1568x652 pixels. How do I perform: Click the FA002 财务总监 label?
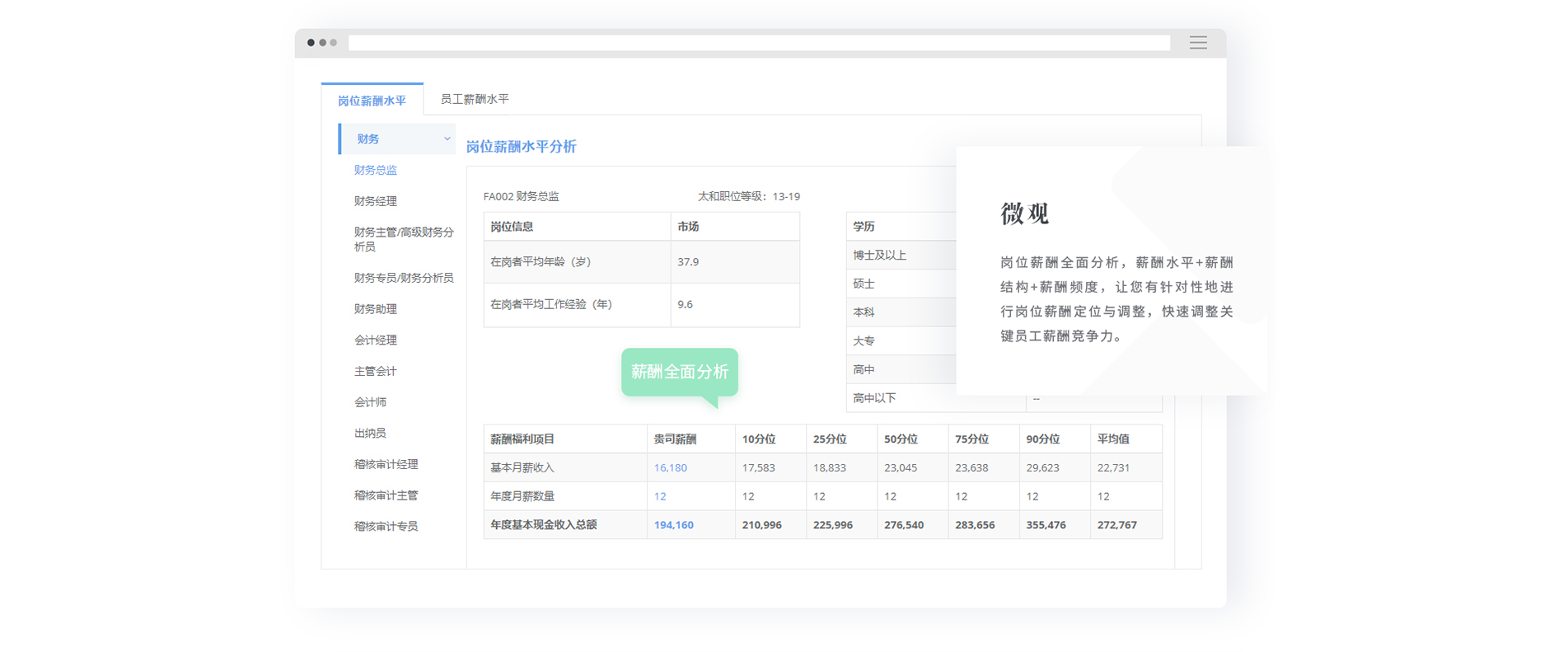521,196
